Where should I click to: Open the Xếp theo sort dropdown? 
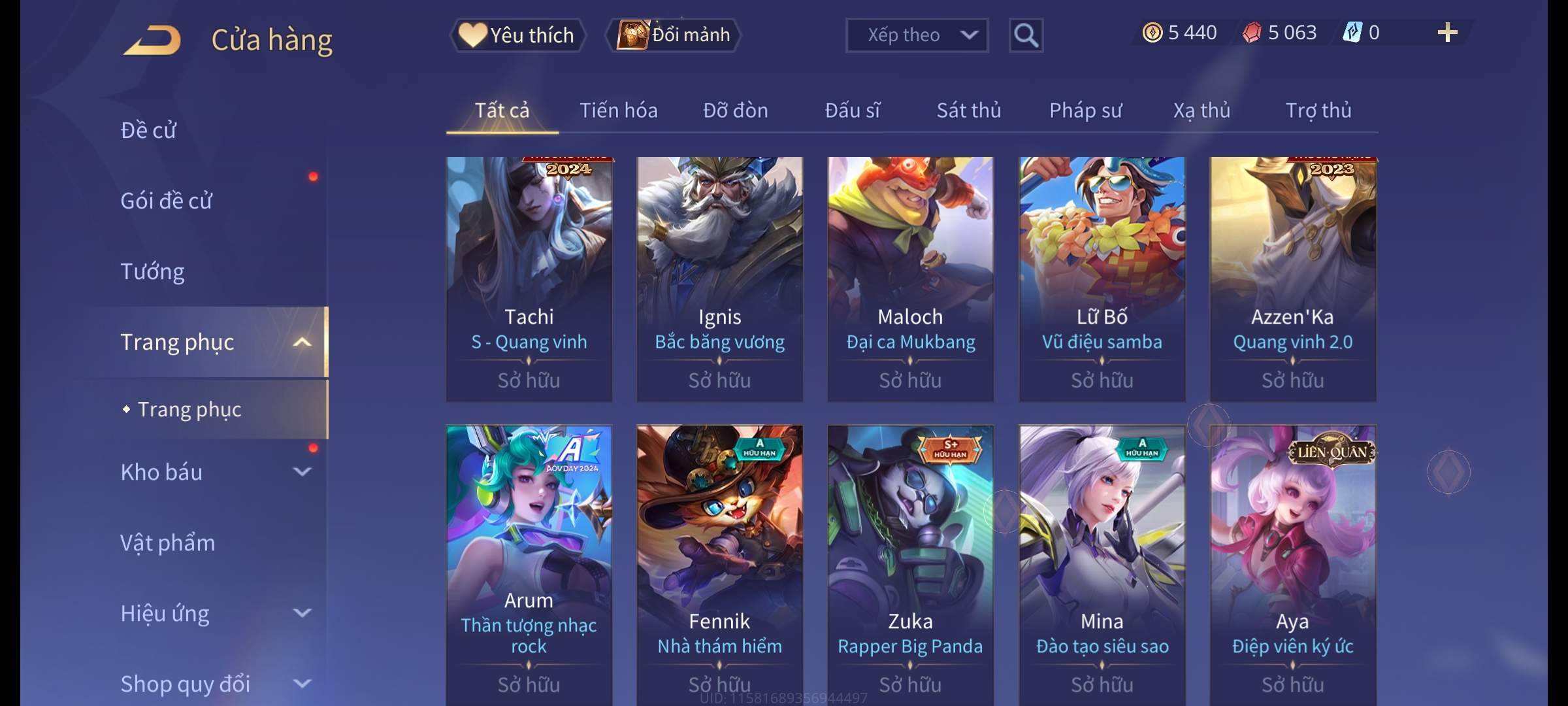pos(917,35)
